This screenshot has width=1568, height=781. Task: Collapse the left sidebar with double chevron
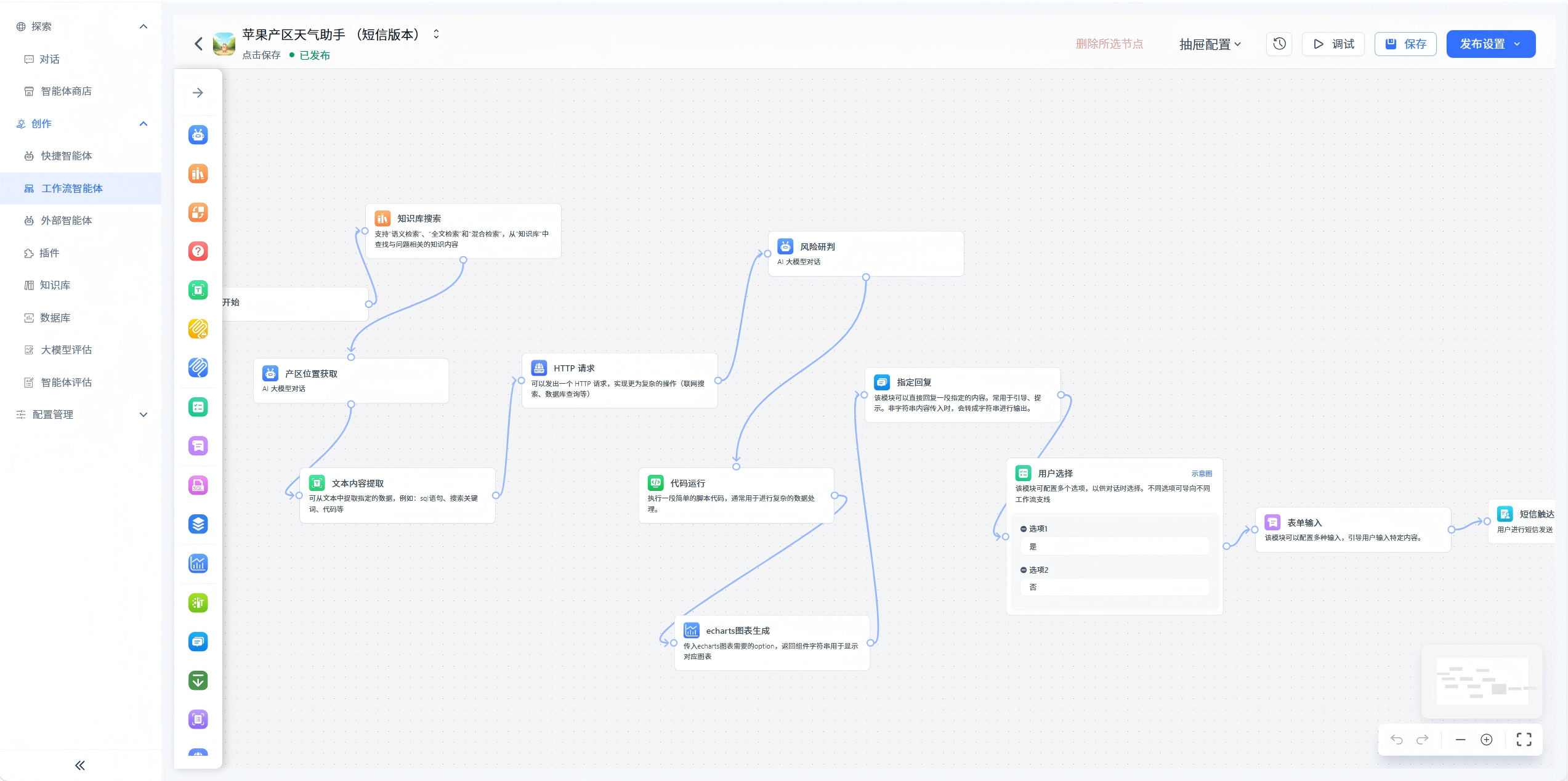[80, 766]
